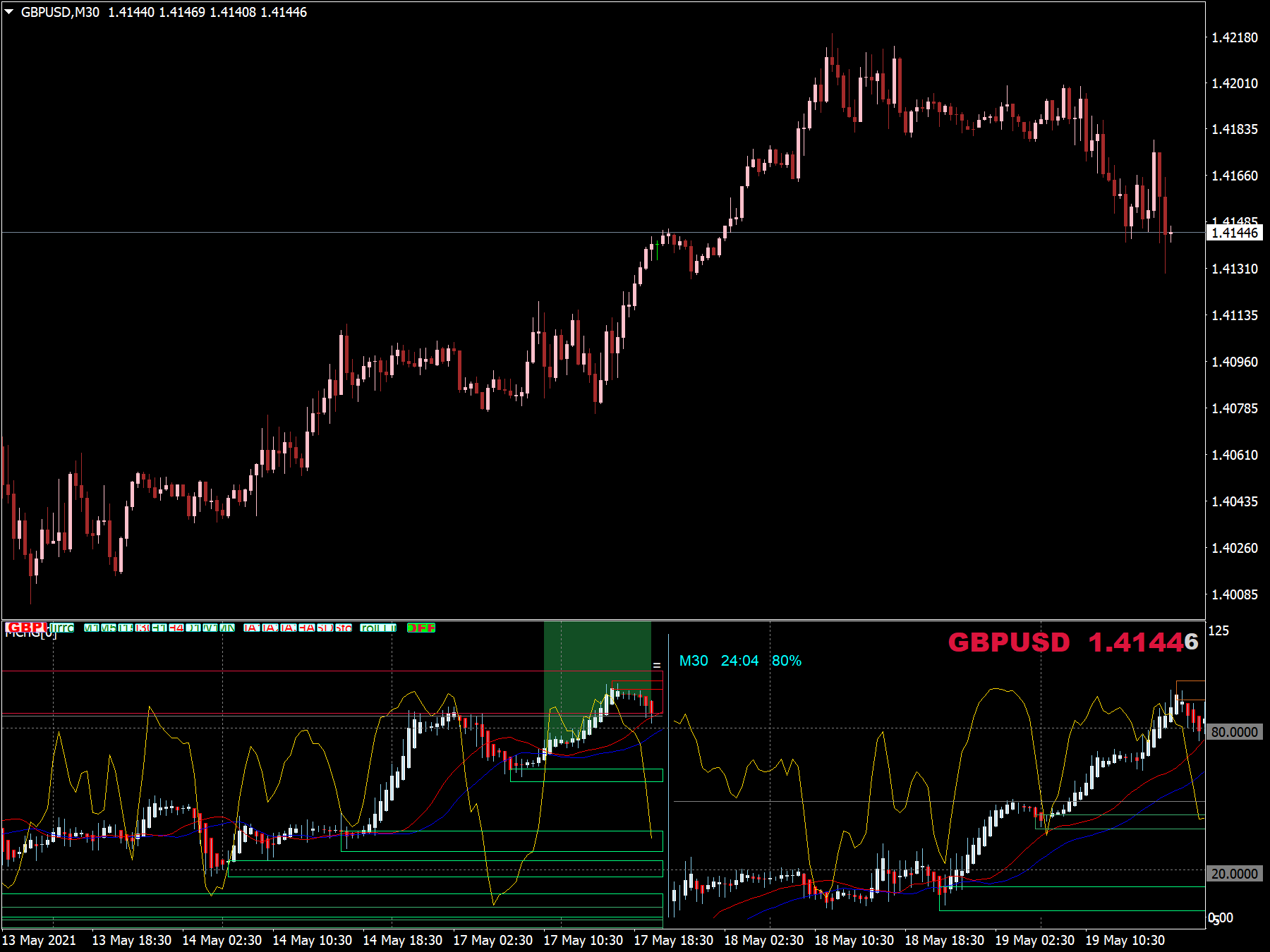Open chart menu via top-left triangle
The image size is (1270, 952).
click(9, 12)
